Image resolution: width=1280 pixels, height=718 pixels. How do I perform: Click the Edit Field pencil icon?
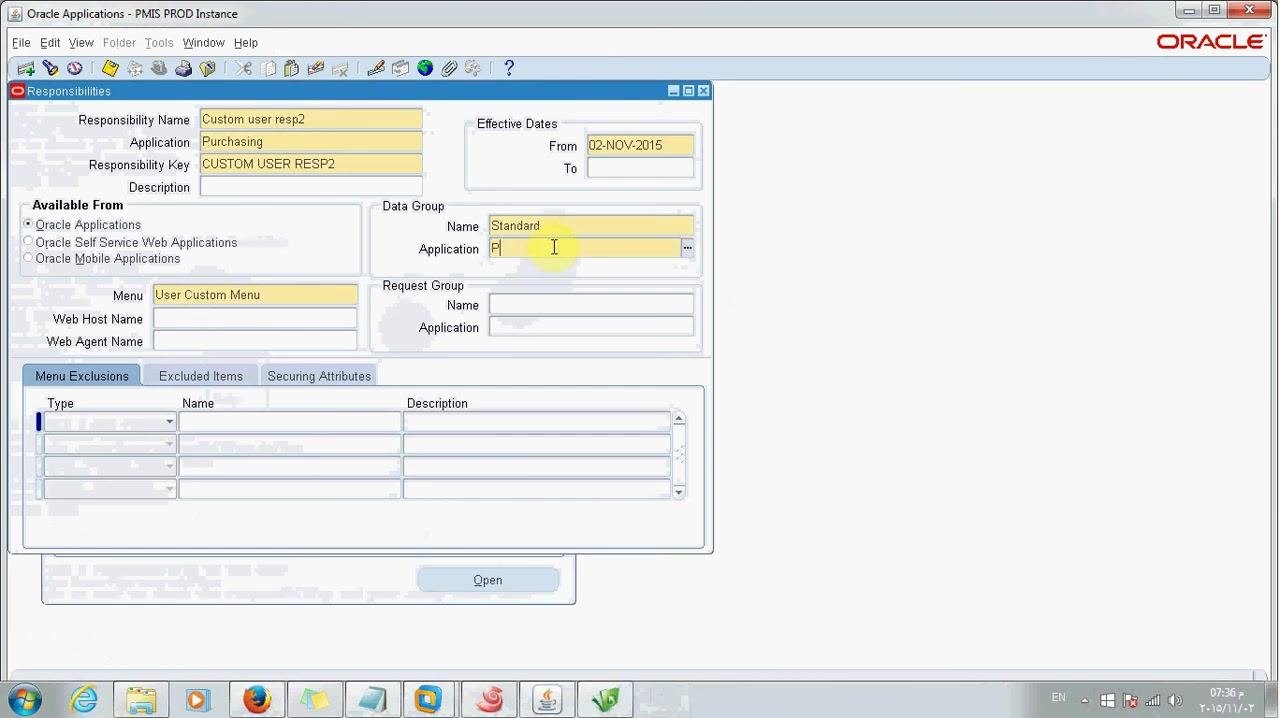pyautogui.click(x=376, y=68)
